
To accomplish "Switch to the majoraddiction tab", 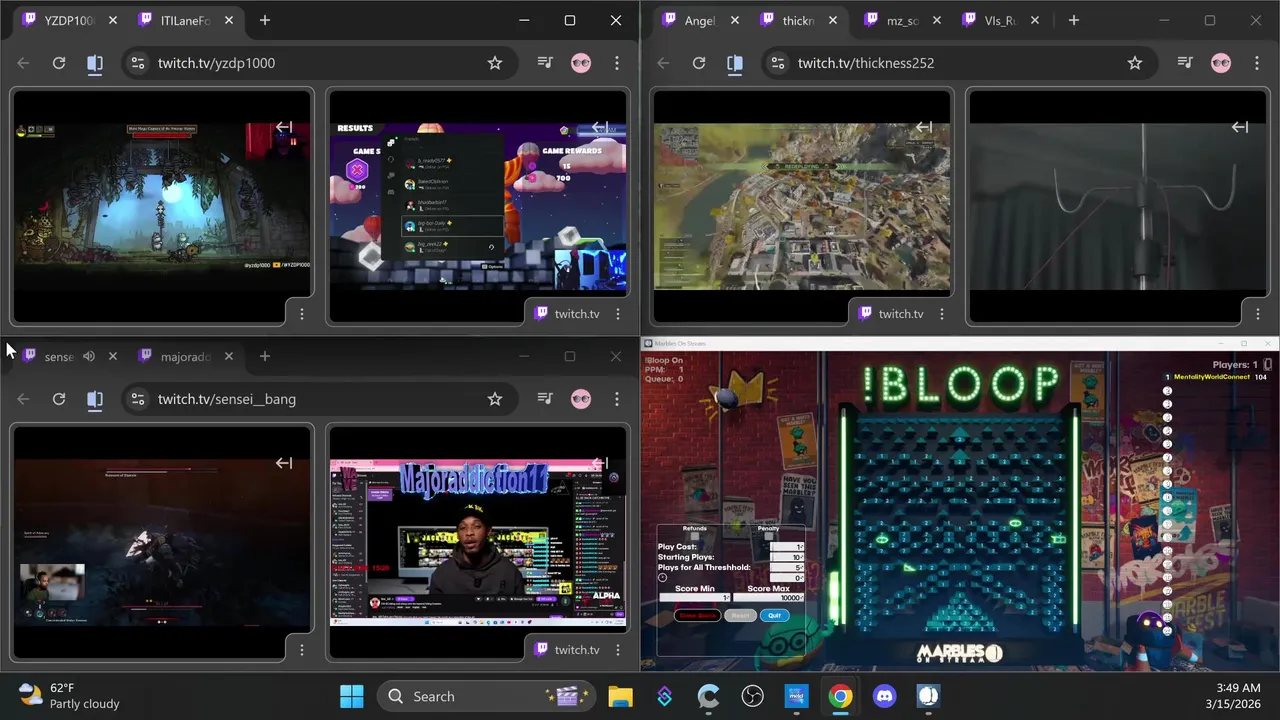I will tap(186, 356).
